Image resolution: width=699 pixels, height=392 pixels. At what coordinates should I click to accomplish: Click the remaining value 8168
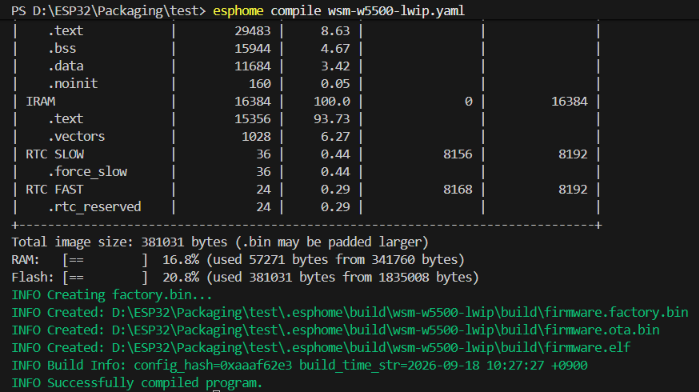[x=457, y=189]
